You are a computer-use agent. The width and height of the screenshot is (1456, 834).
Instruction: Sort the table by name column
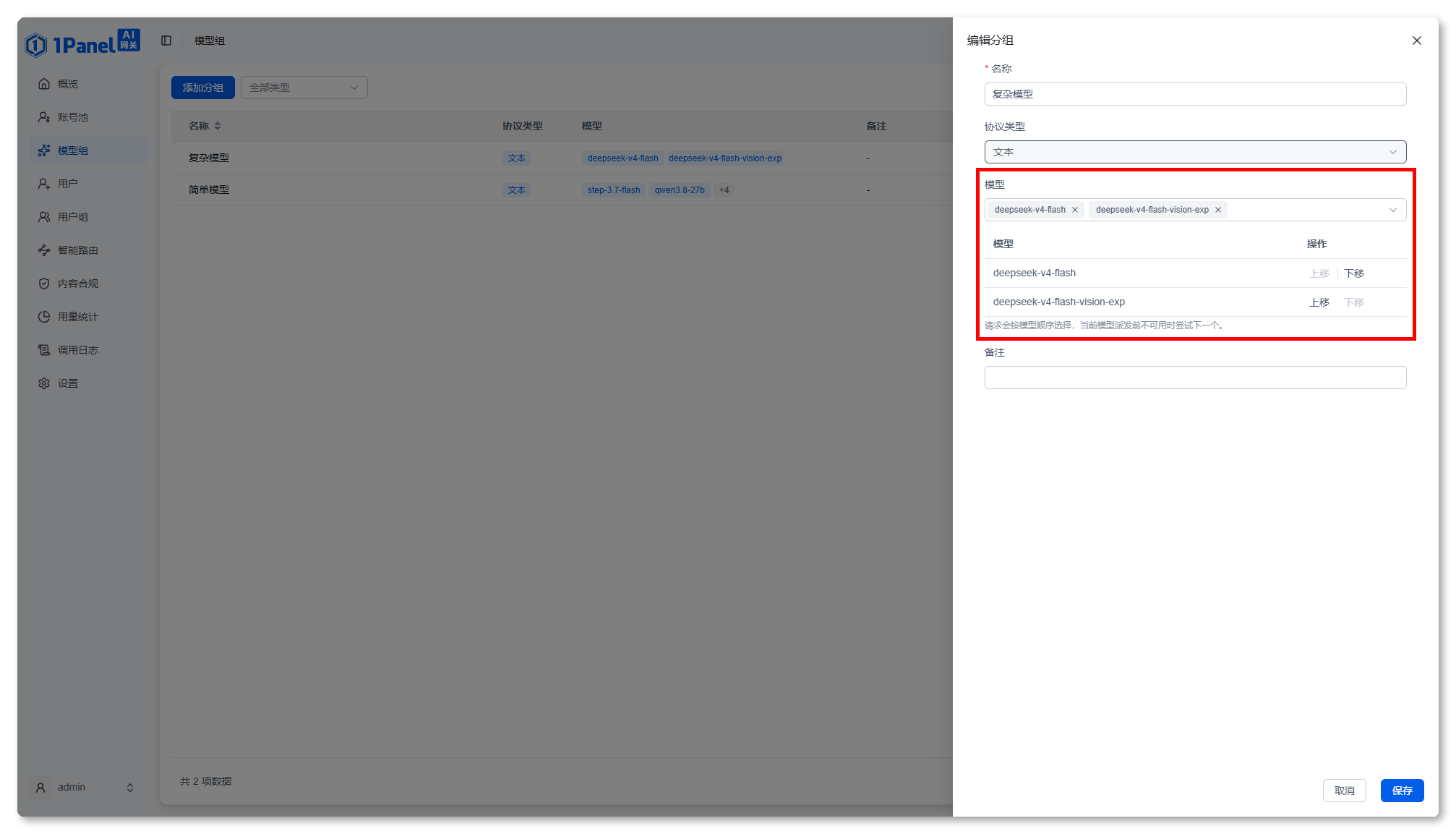pos(218,126)
